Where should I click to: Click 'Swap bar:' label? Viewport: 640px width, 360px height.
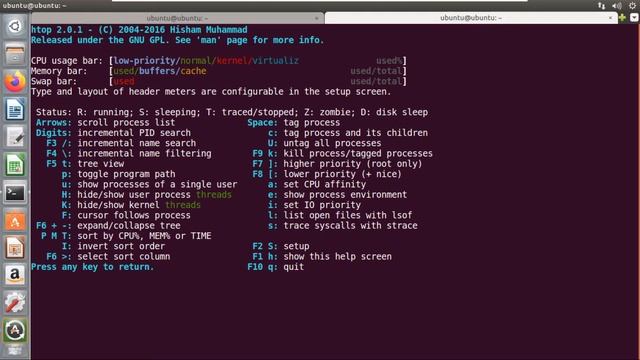[x=54, y=81]
